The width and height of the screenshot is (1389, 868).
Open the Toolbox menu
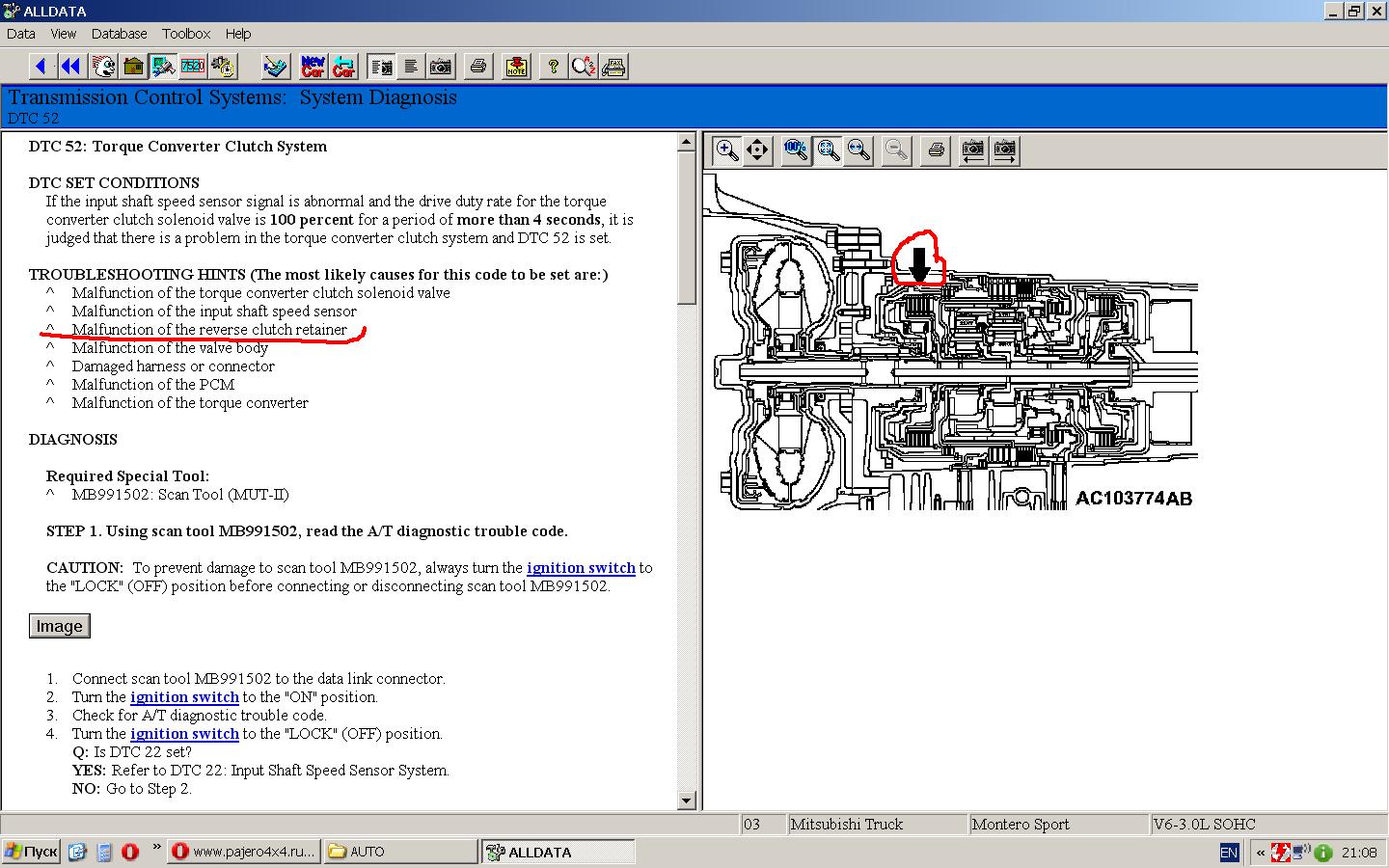[x=185, y=34]
